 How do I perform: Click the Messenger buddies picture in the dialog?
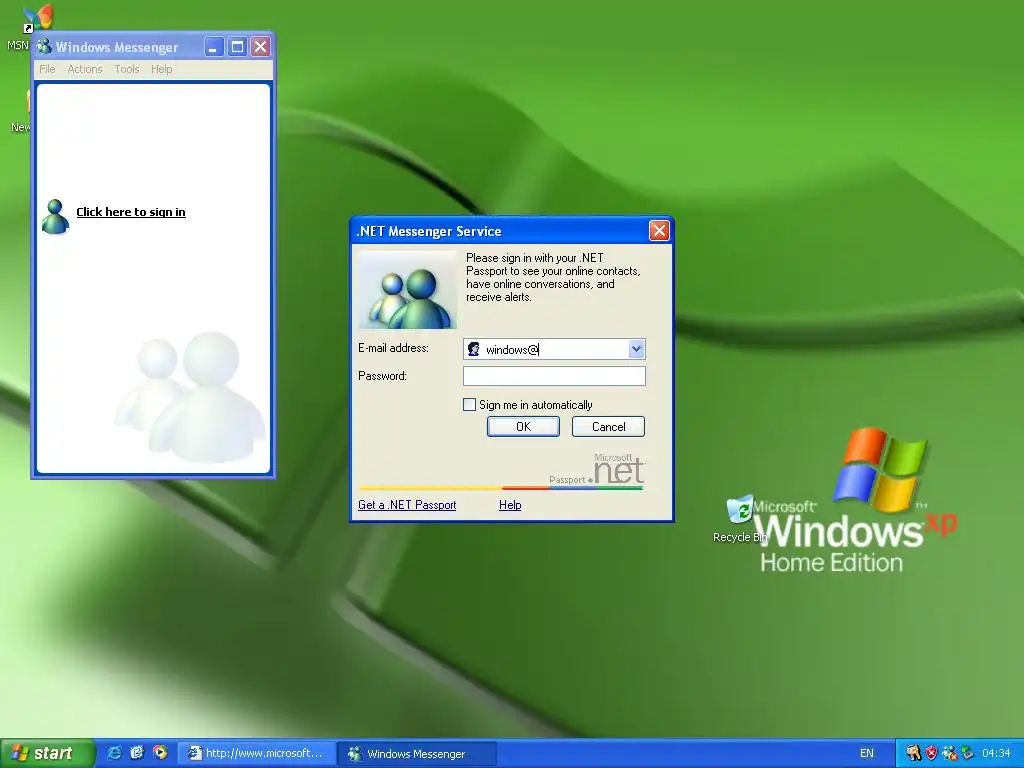(x=408, y=290)
